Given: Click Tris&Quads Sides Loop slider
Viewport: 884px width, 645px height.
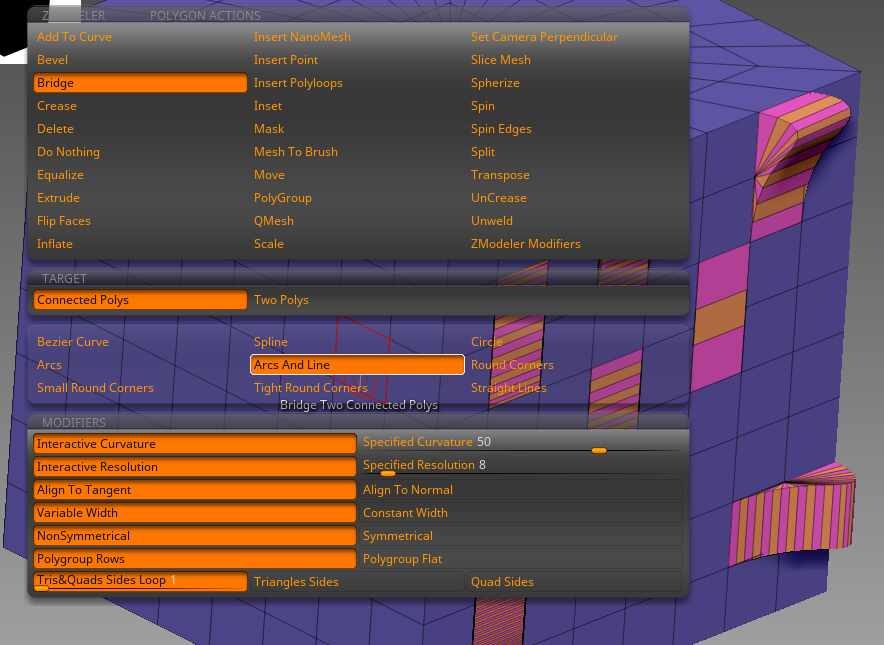Looking at the screenshot, I should 139,582.
